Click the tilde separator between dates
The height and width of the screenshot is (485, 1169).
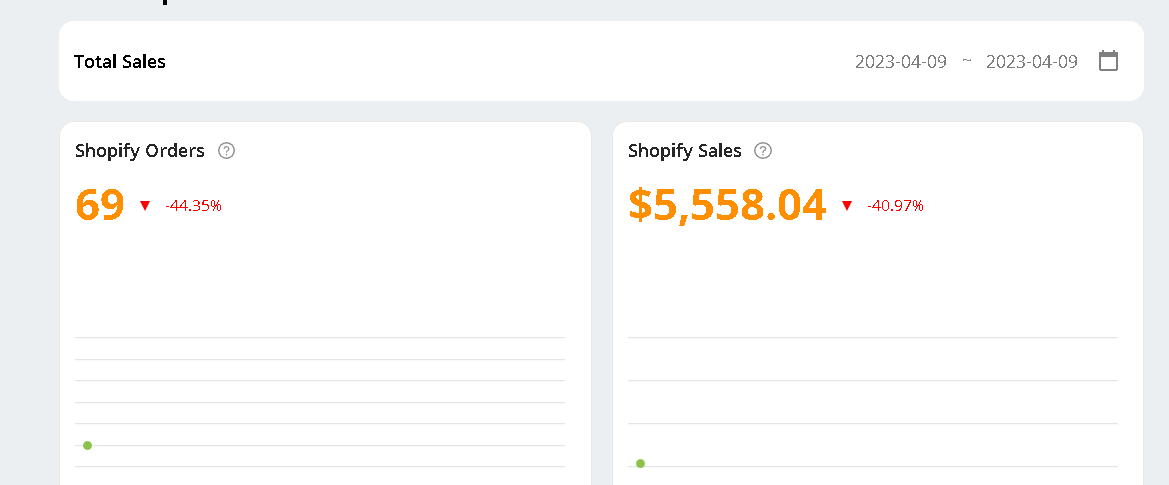coord(966,61)
